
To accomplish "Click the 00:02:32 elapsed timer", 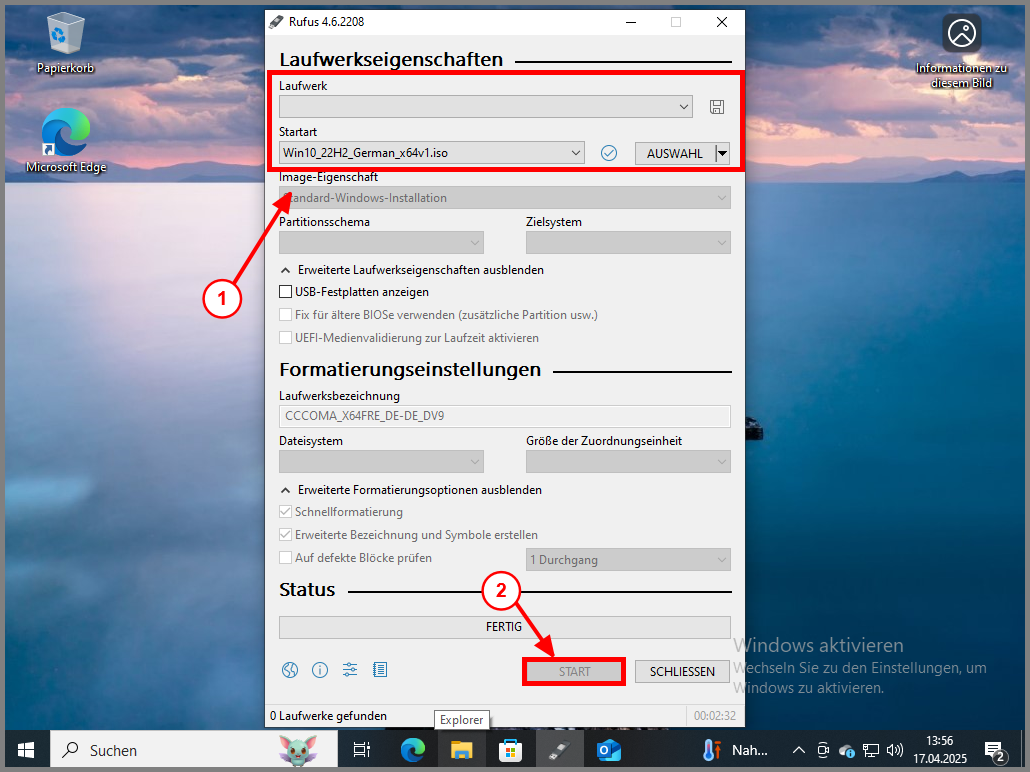I will point(715,716).
